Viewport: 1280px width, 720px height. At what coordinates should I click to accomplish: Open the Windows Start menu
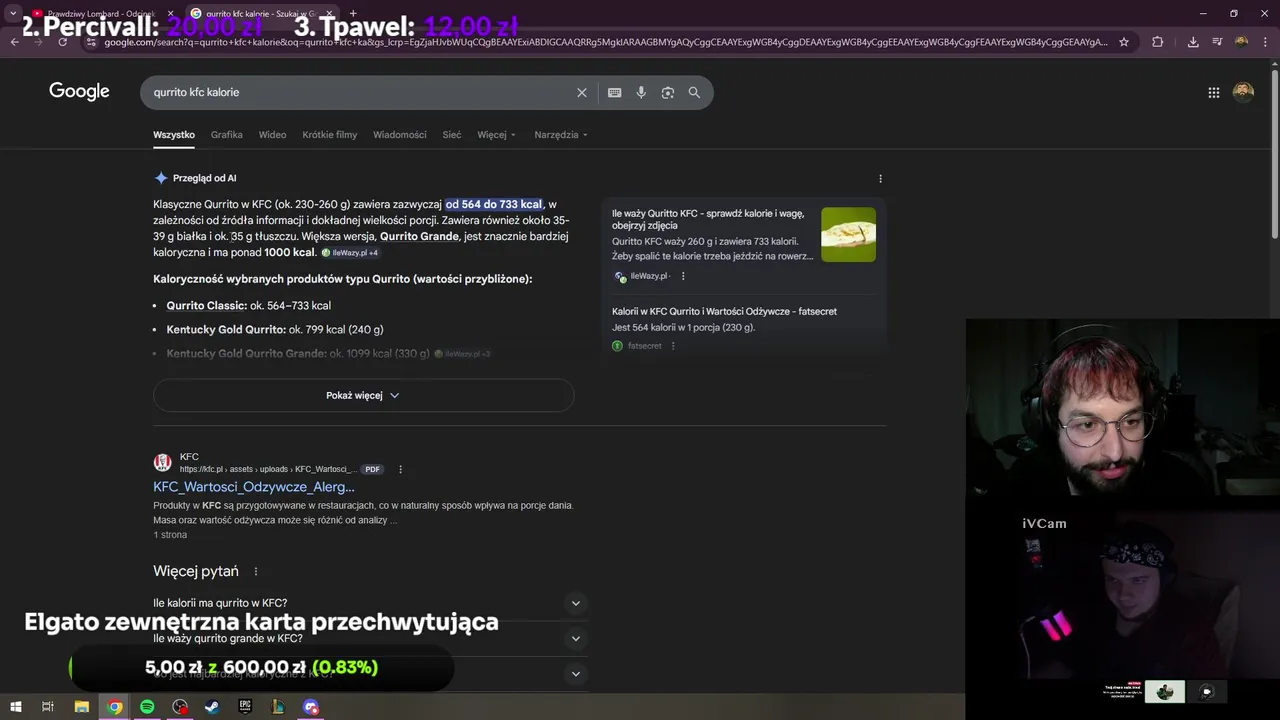coord(15,707)
